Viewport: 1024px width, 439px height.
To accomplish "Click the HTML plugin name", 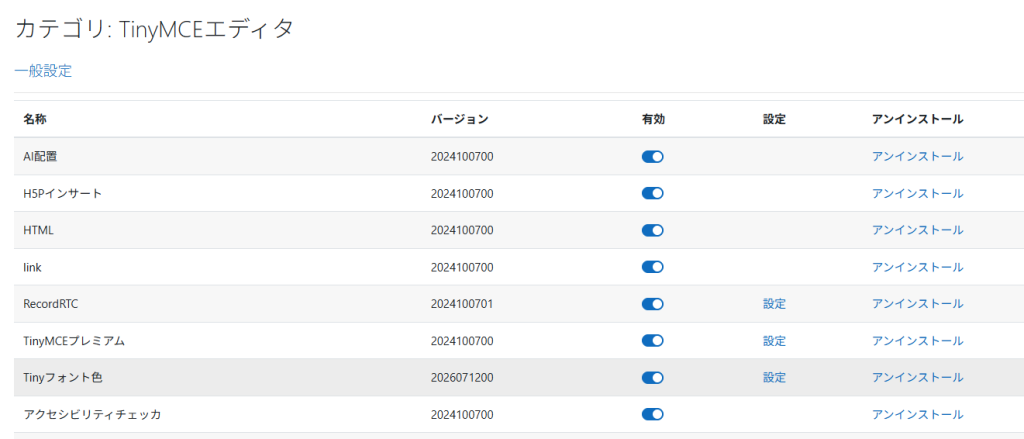I will pyautogui.click(x=38, y=230).
